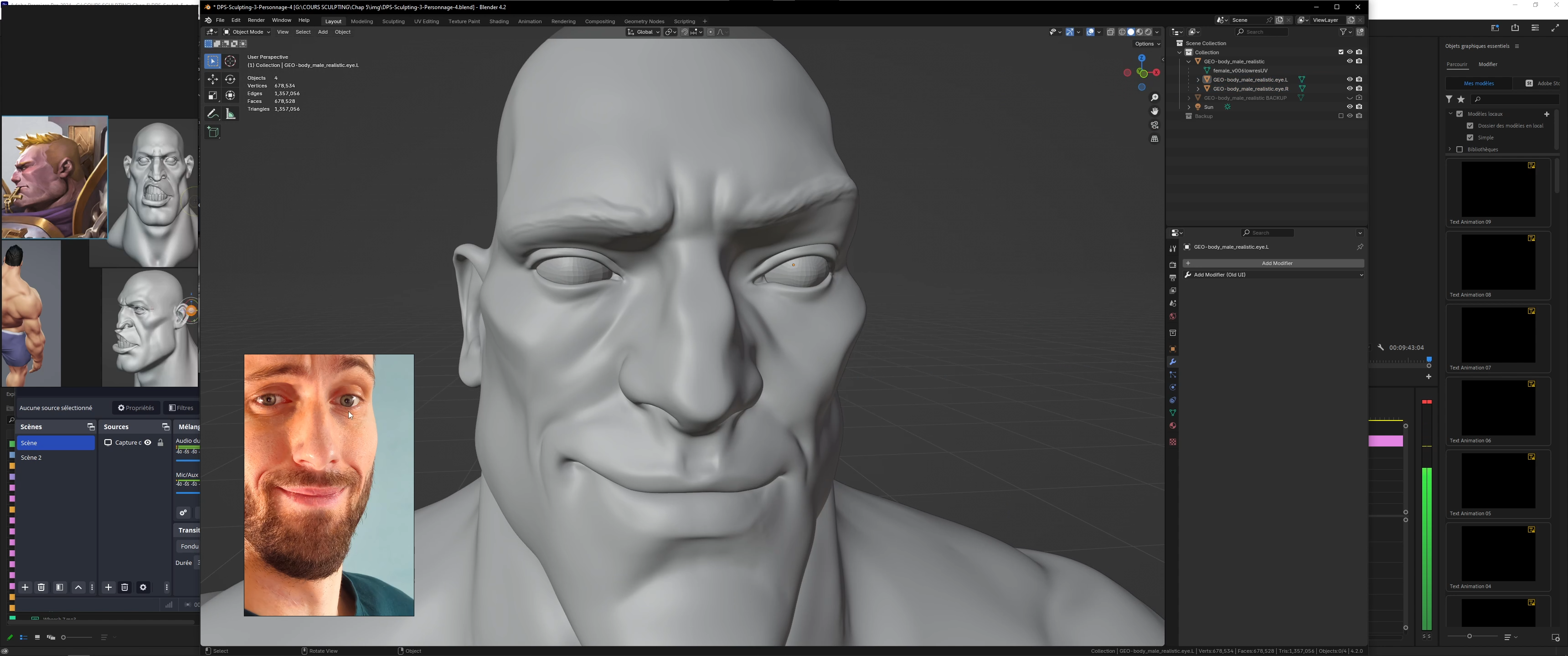The image size is (1568, 656).
Task: Open the Modifier tab in Objets graphiques
Action: point(1488,65)
